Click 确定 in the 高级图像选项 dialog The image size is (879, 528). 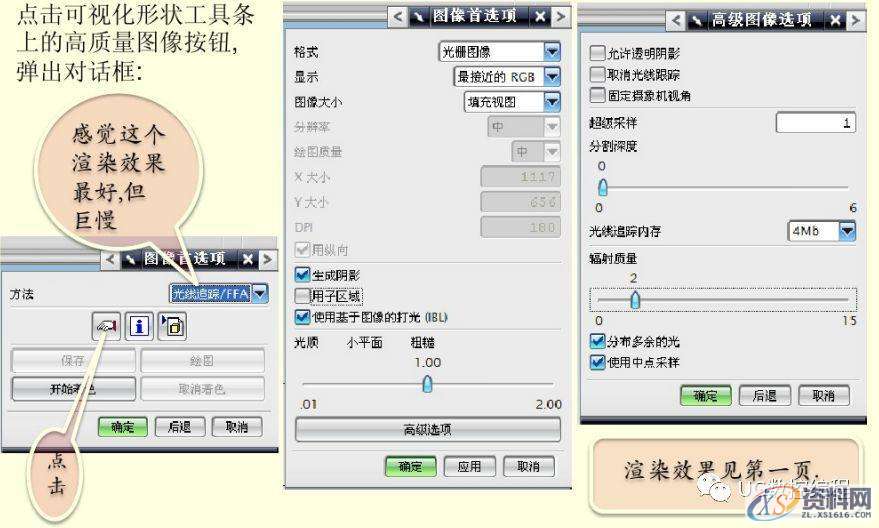pyautogui.click(x=706, y=396)
